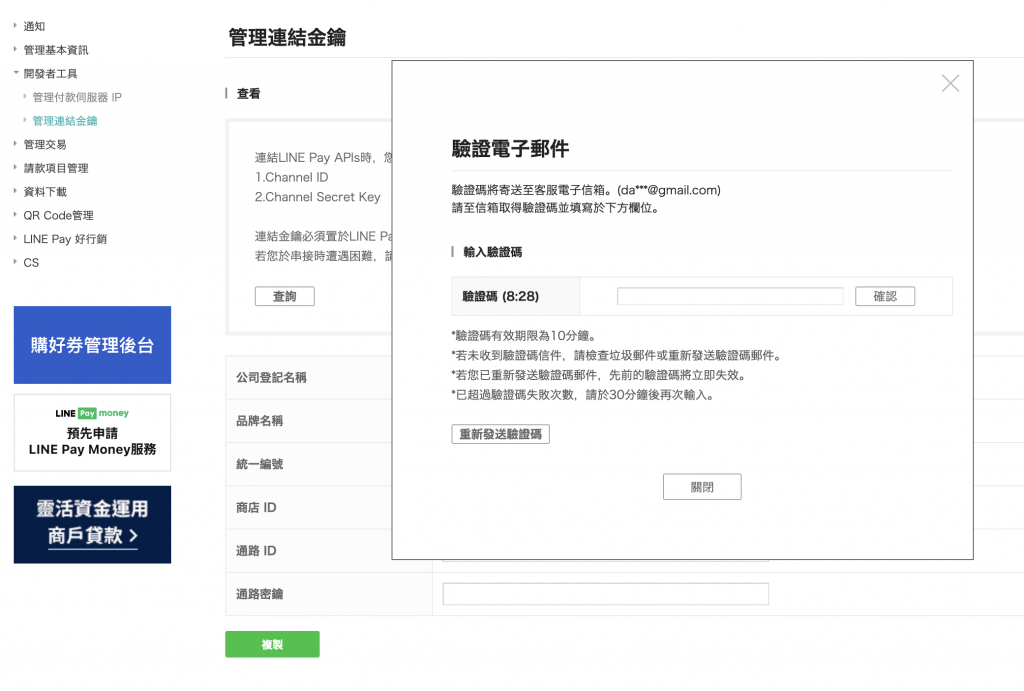Click the 1.Channel ID text
The width and height of the screenshot is (1024, 691).
pos(291,177)
